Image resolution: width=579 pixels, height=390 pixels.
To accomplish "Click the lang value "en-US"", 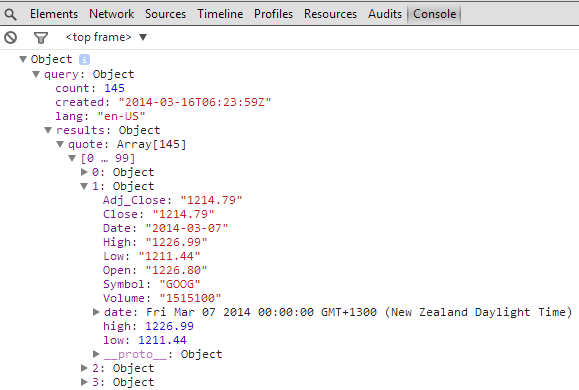I will click(121, 116).
